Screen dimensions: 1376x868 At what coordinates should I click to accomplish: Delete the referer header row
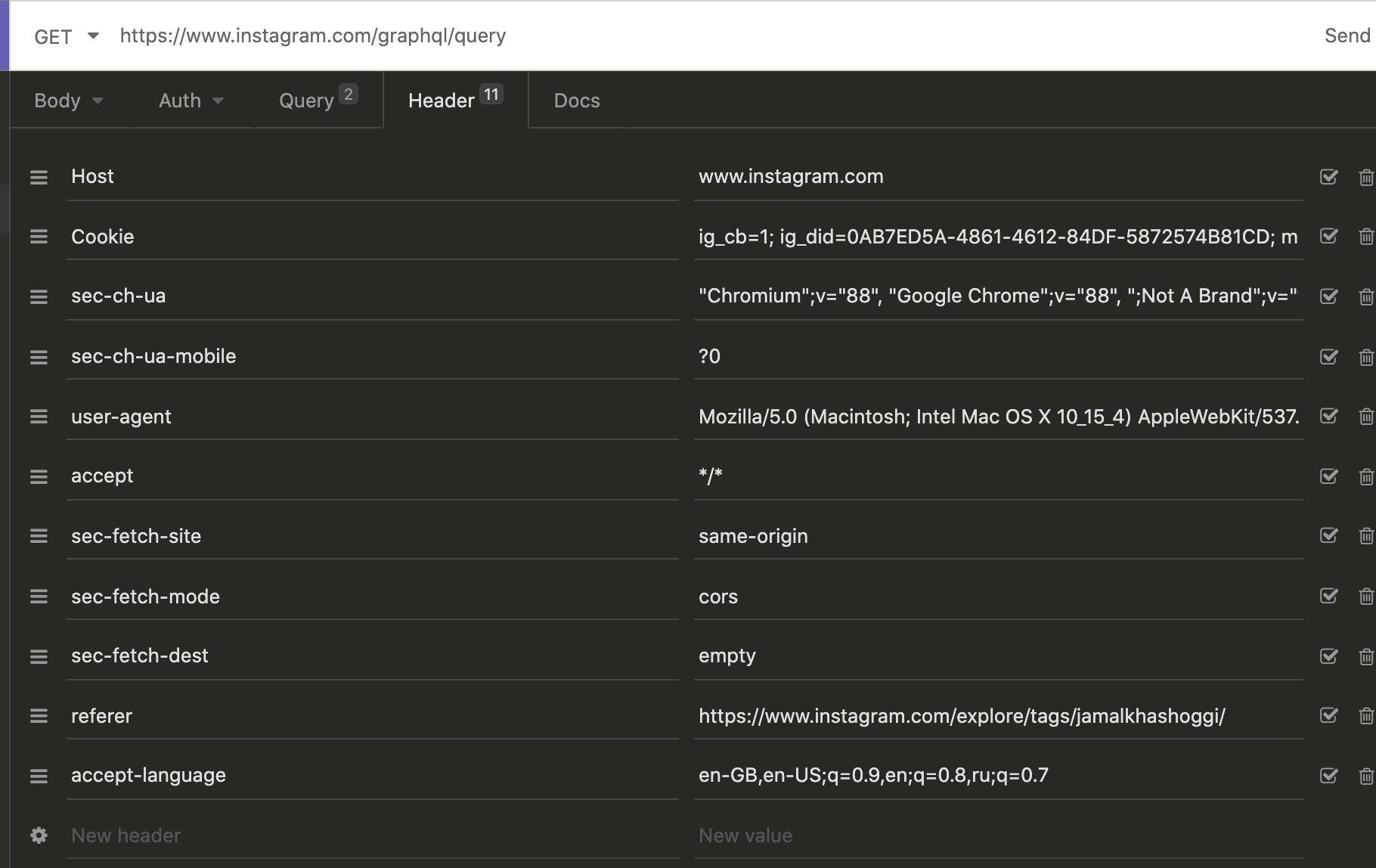(1366, 716)
